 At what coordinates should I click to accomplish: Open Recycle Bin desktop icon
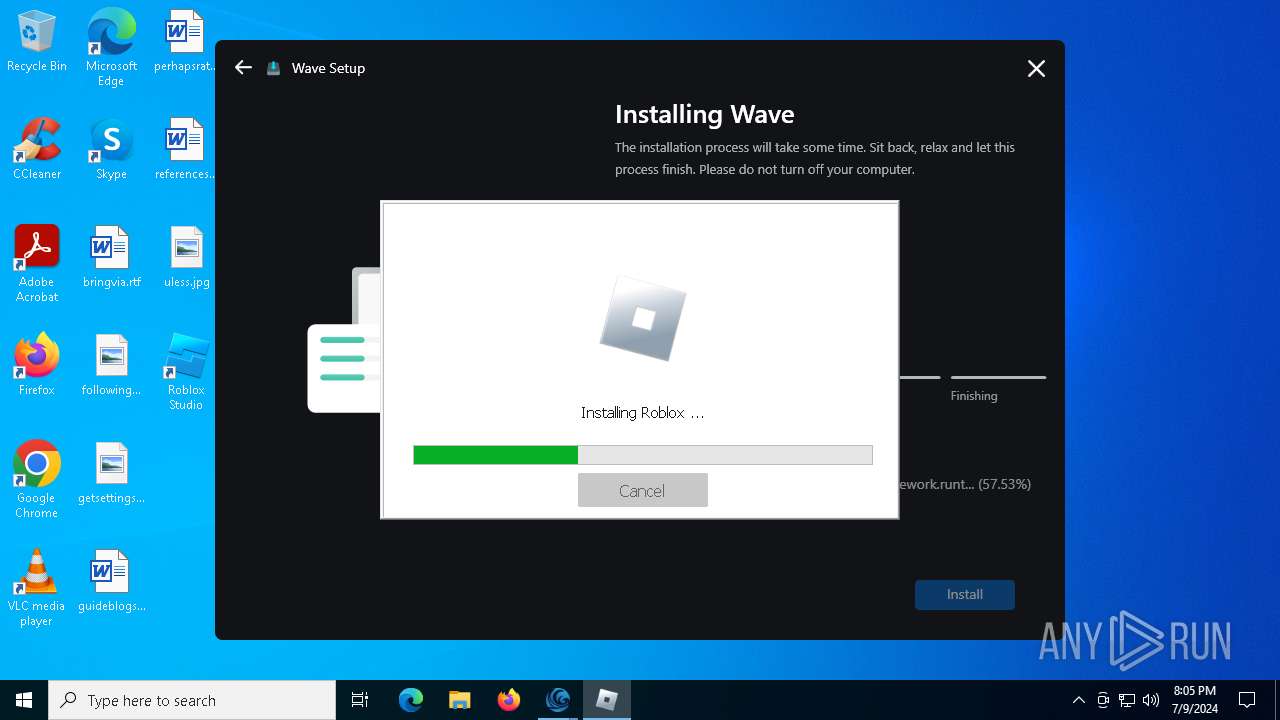pyautogui.click(x=37, y=42)
